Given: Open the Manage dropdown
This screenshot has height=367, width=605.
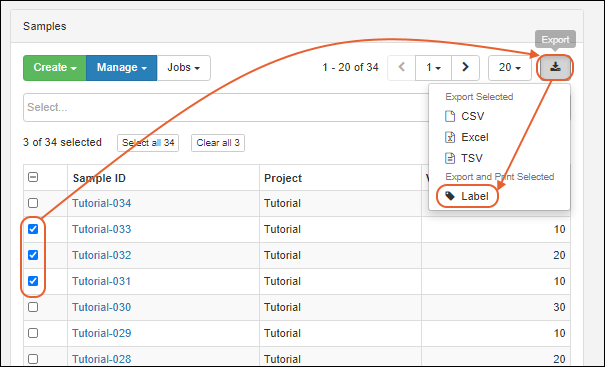Looking at the screenshot, I should [122, 68].
